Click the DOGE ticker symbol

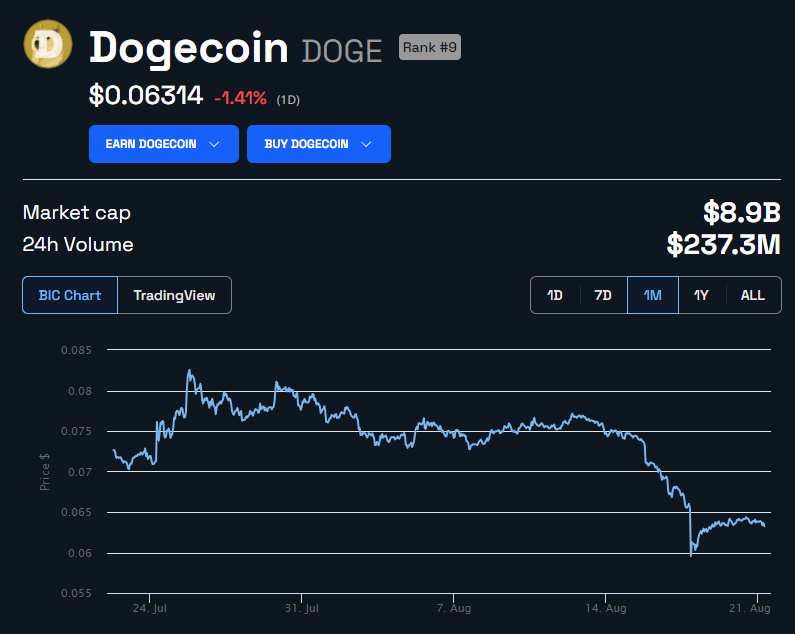click(342, 51)
